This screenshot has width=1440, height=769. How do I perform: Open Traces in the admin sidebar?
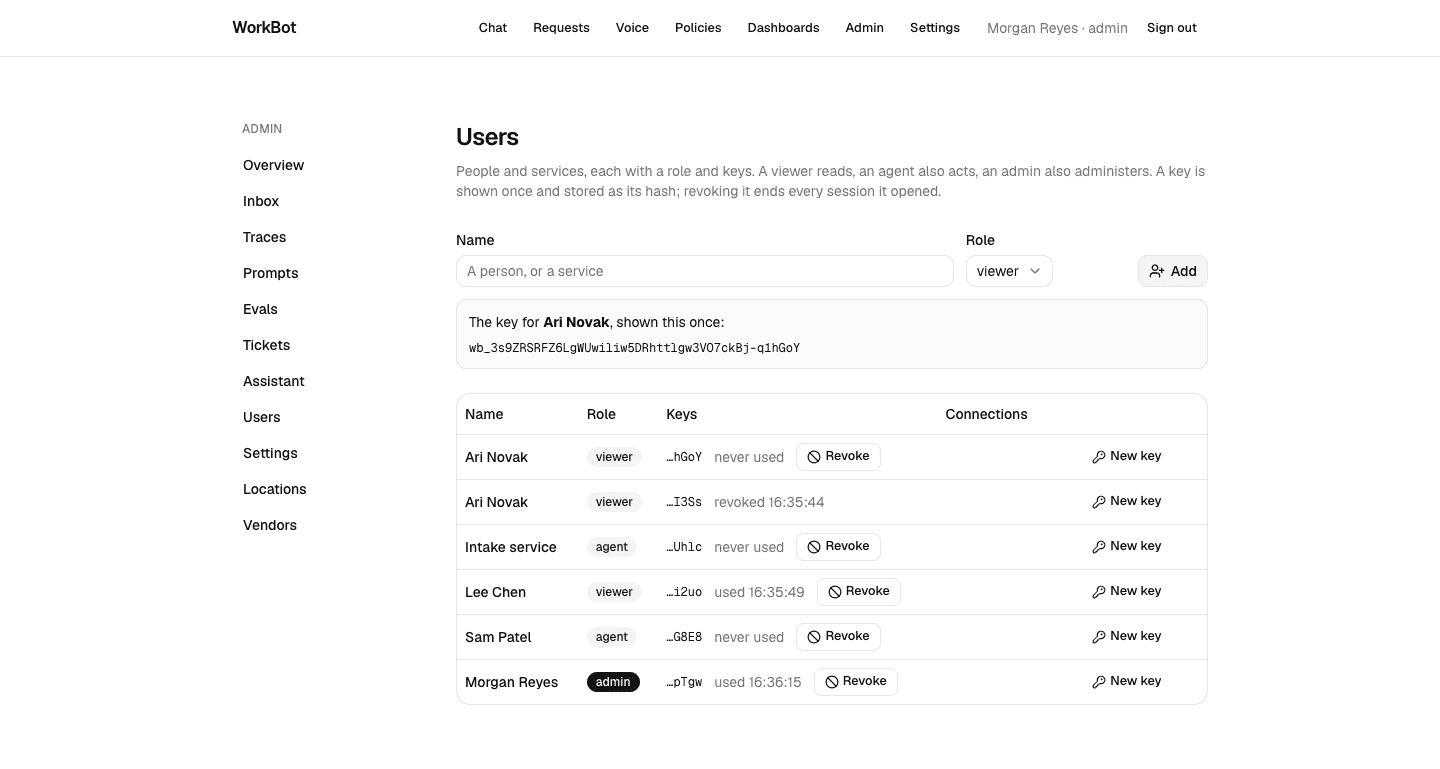click(x=265, y=237)
